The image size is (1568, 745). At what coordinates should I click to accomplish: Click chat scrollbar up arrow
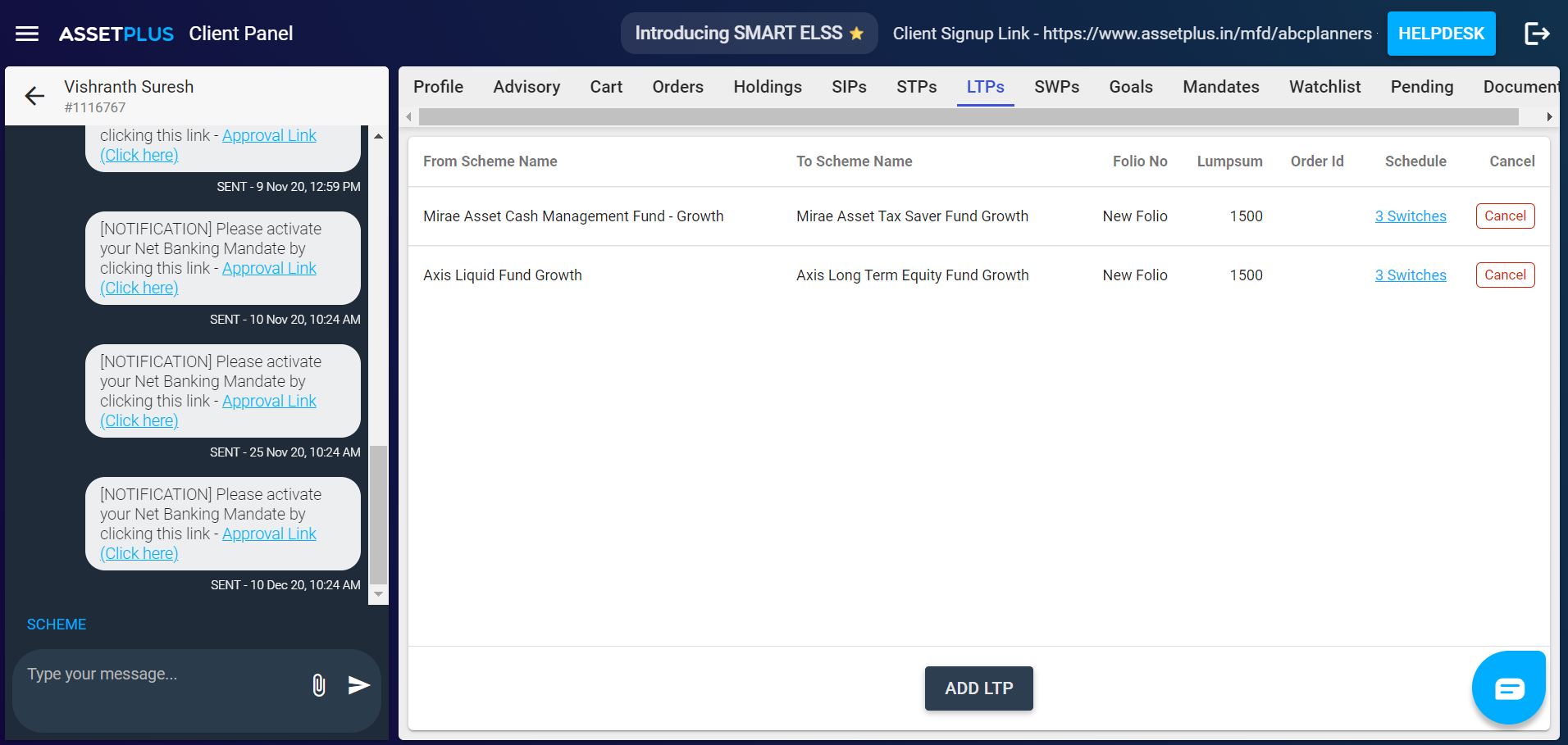378,136
